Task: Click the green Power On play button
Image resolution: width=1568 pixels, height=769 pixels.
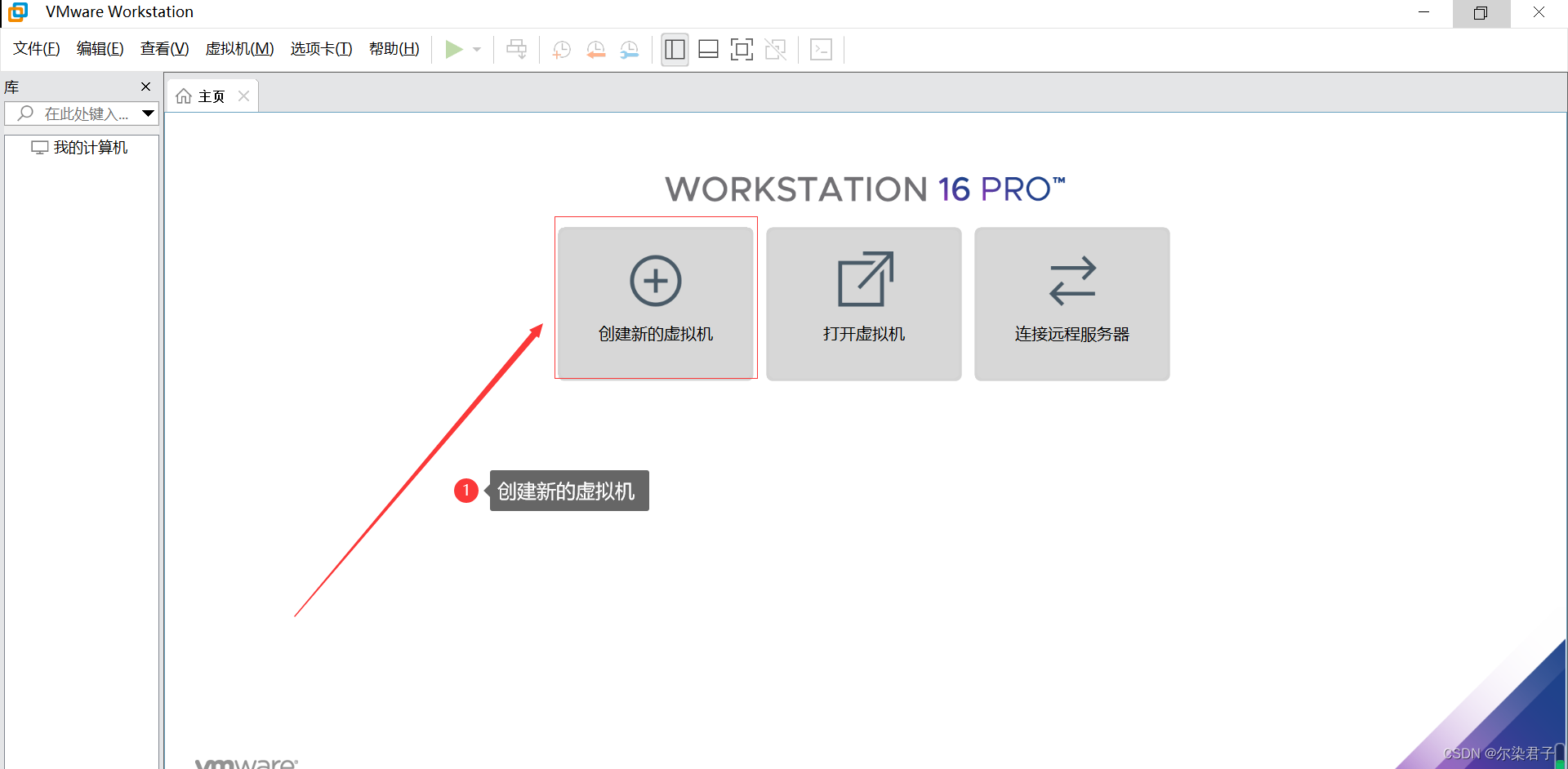Action: click(x=454, y=50)
